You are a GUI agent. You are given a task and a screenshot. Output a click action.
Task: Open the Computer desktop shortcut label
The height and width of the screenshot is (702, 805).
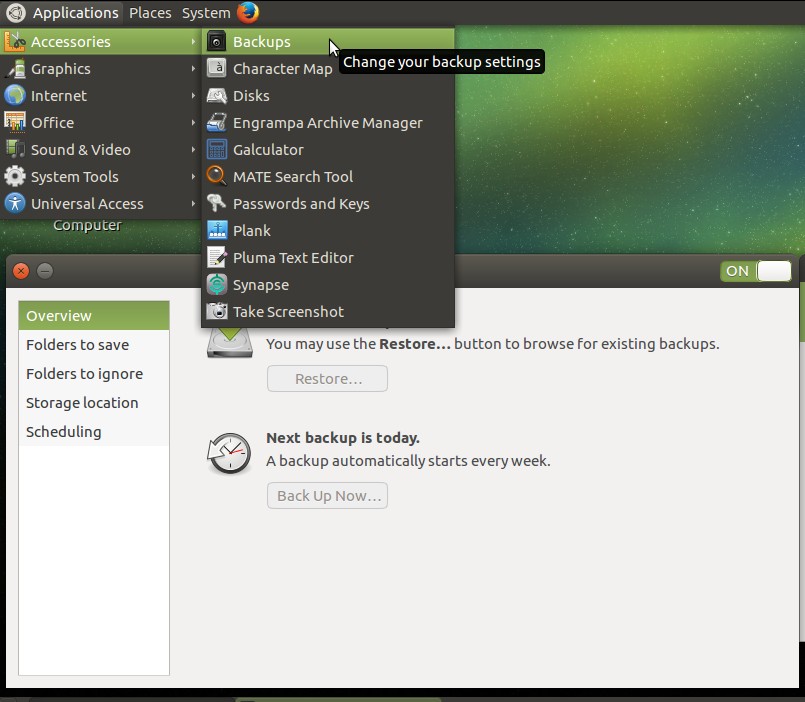87,225
